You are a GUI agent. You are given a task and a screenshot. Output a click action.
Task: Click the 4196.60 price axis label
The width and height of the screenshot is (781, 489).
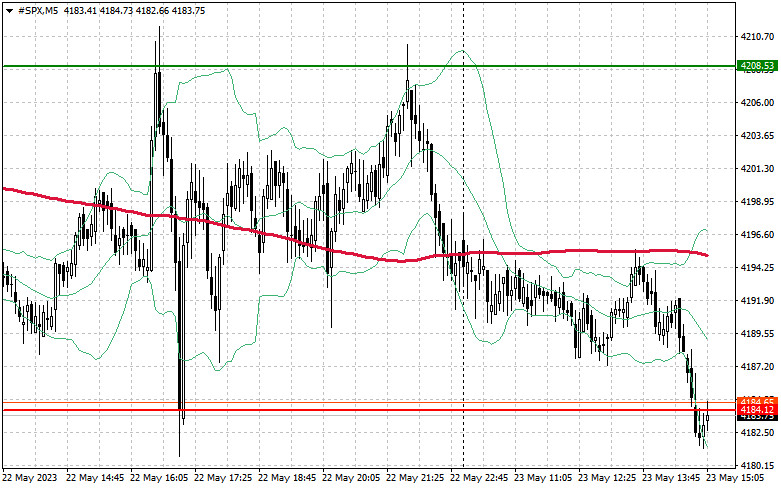click(x=757, y=234)
